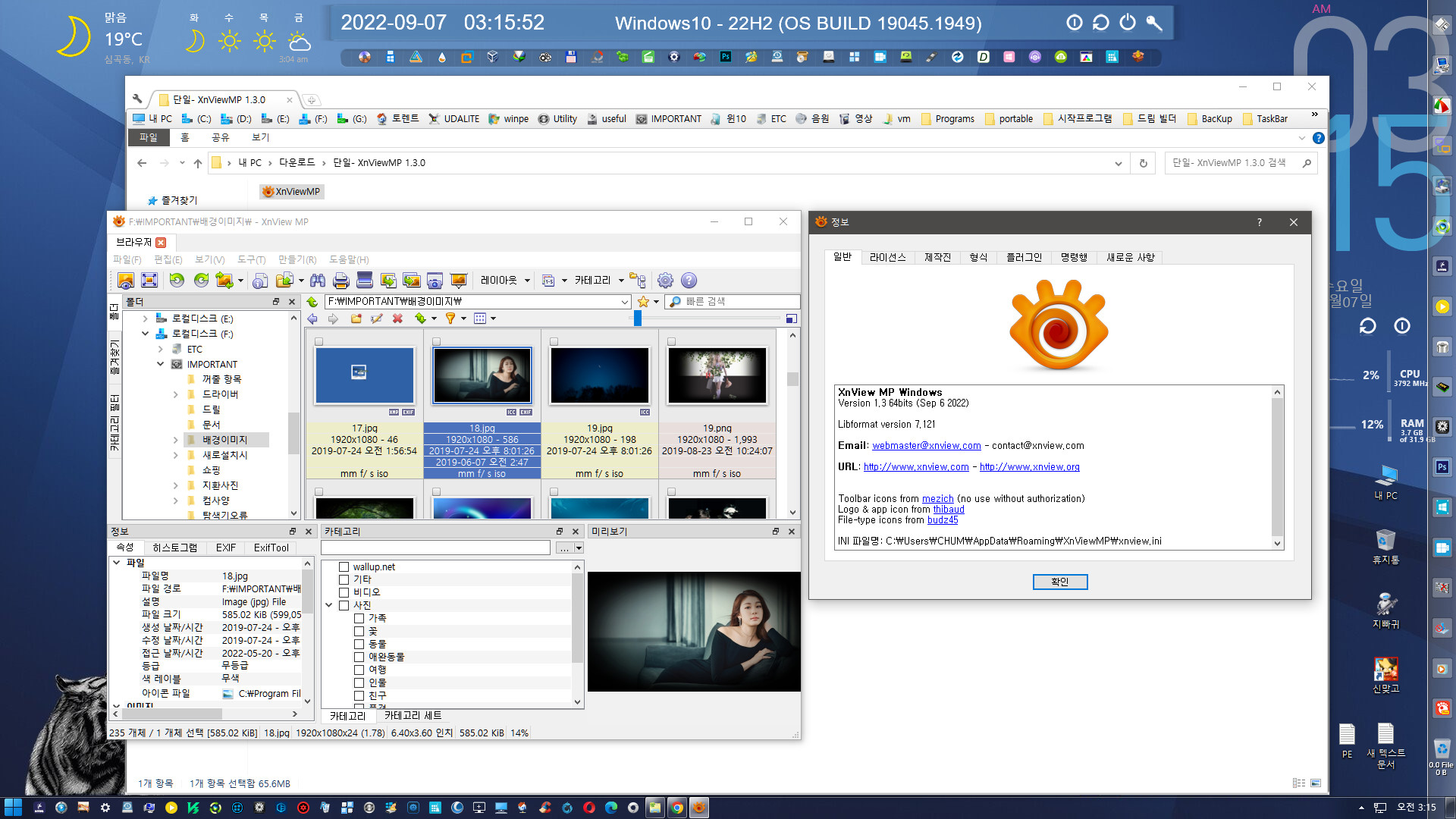Open the 새로운 사항 tab
This screenshot has height=819, width=1456.
(1130, 258)
